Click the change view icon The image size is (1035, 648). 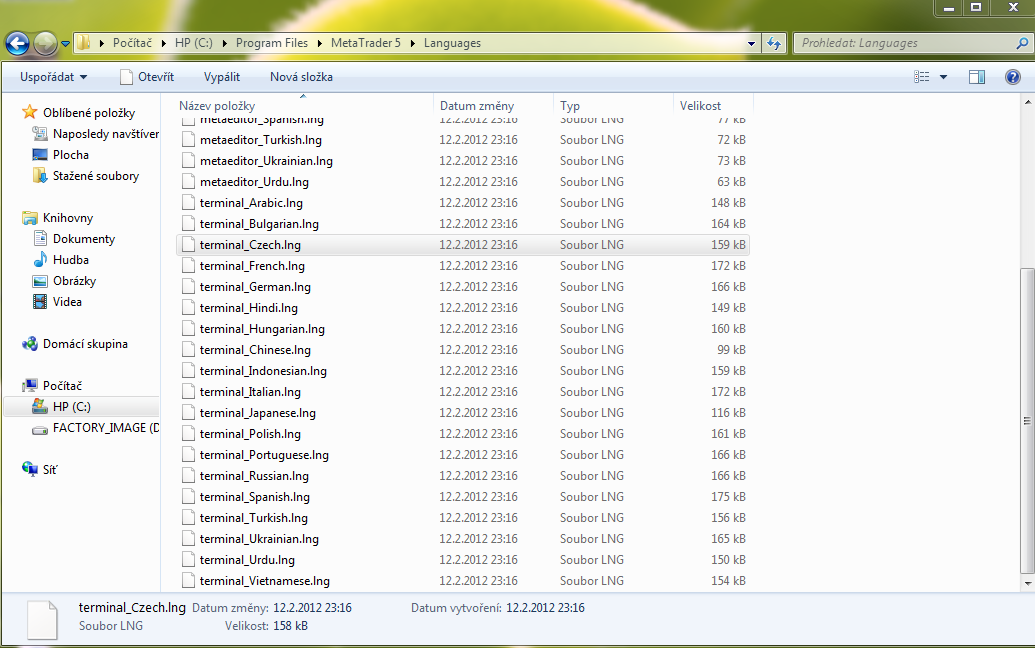921,77
